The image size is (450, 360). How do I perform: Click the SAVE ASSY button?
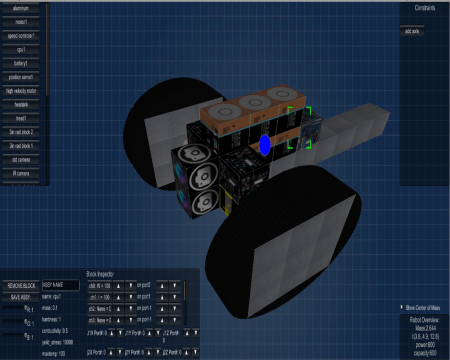21,297
